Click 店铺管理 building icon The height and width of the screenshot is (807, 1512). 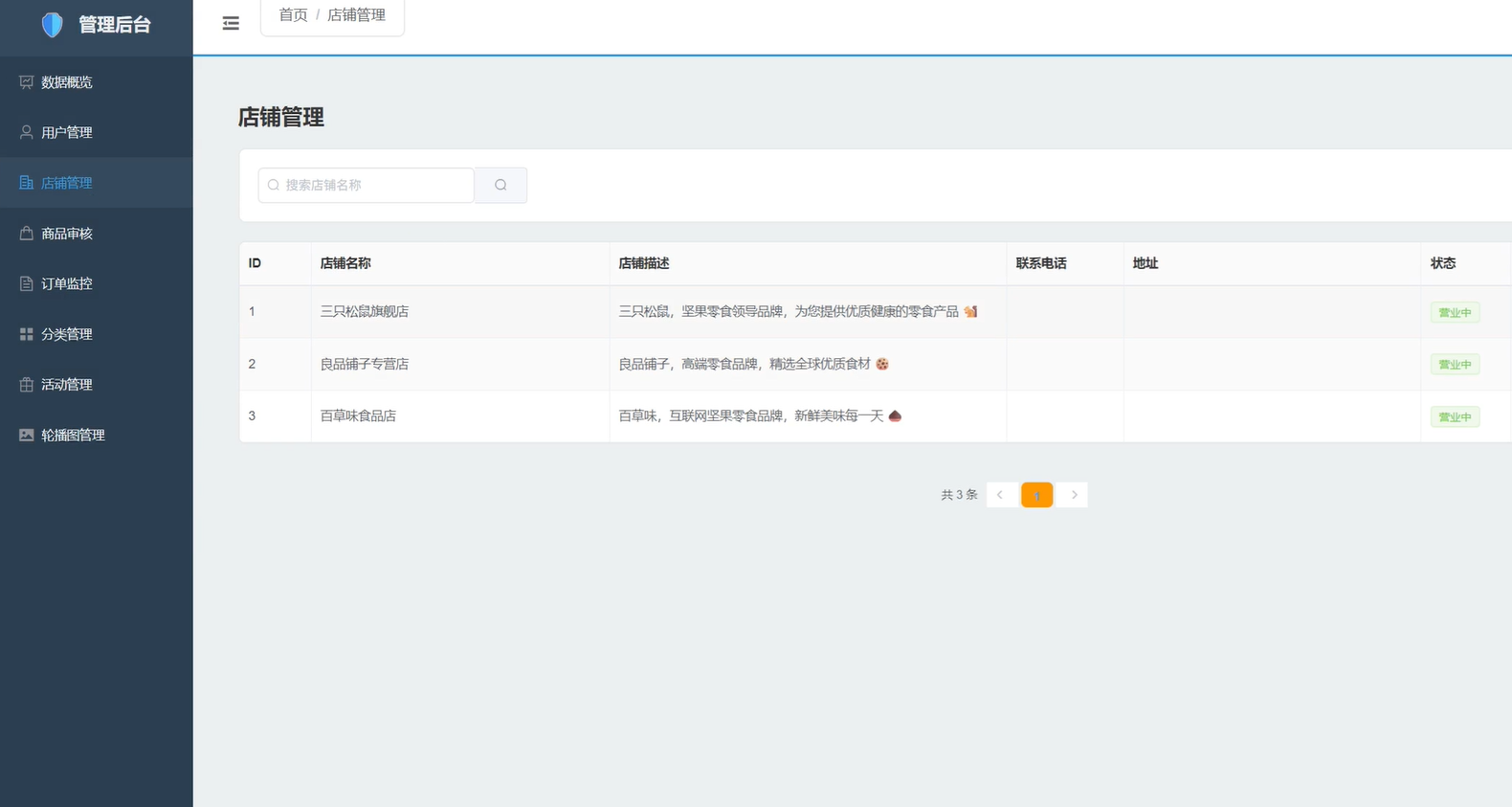coord(27,183)
